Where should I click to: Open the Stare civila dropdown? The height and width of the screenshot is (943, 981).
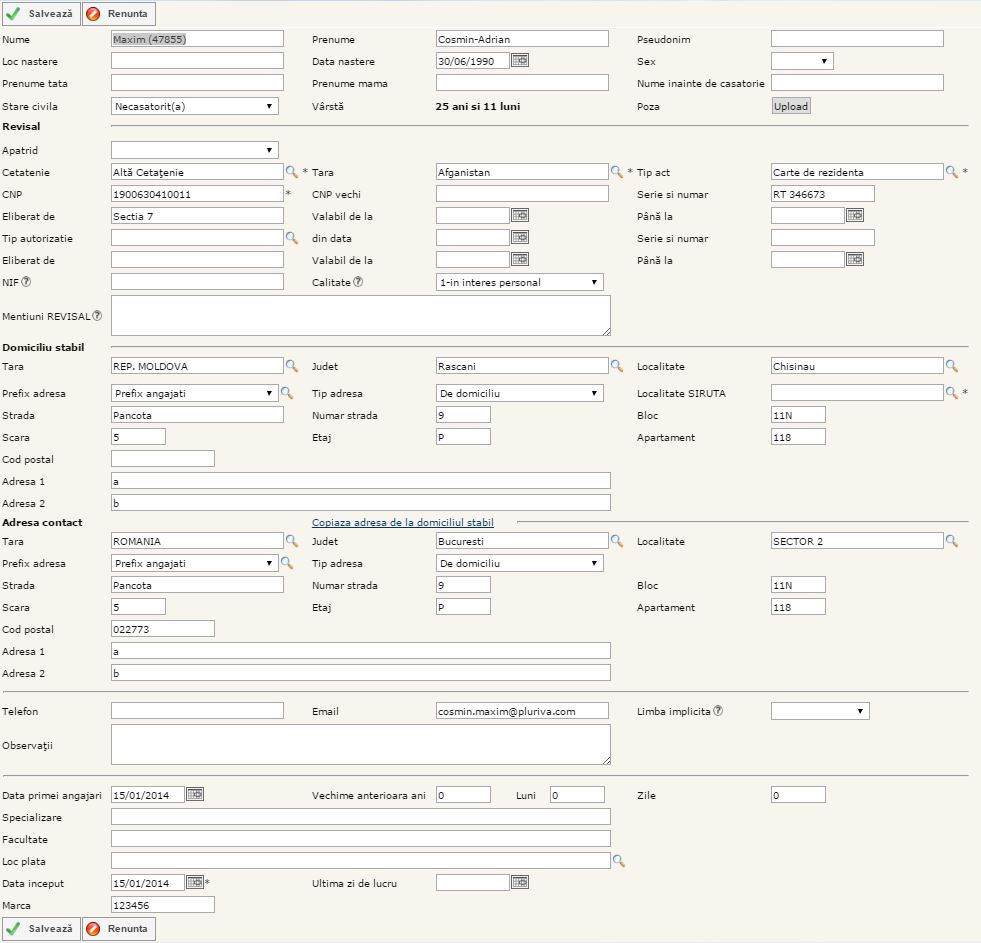pos(194,105)
